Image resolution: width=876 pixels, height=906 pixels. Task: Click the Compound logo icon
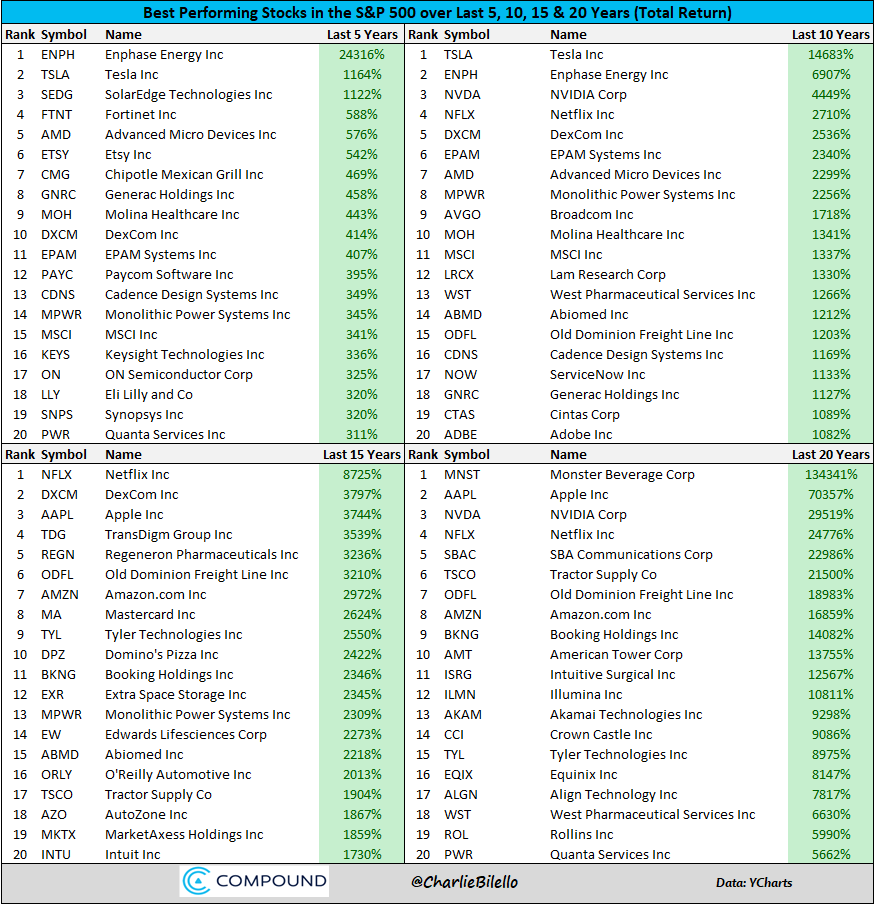tap(196, 881)
